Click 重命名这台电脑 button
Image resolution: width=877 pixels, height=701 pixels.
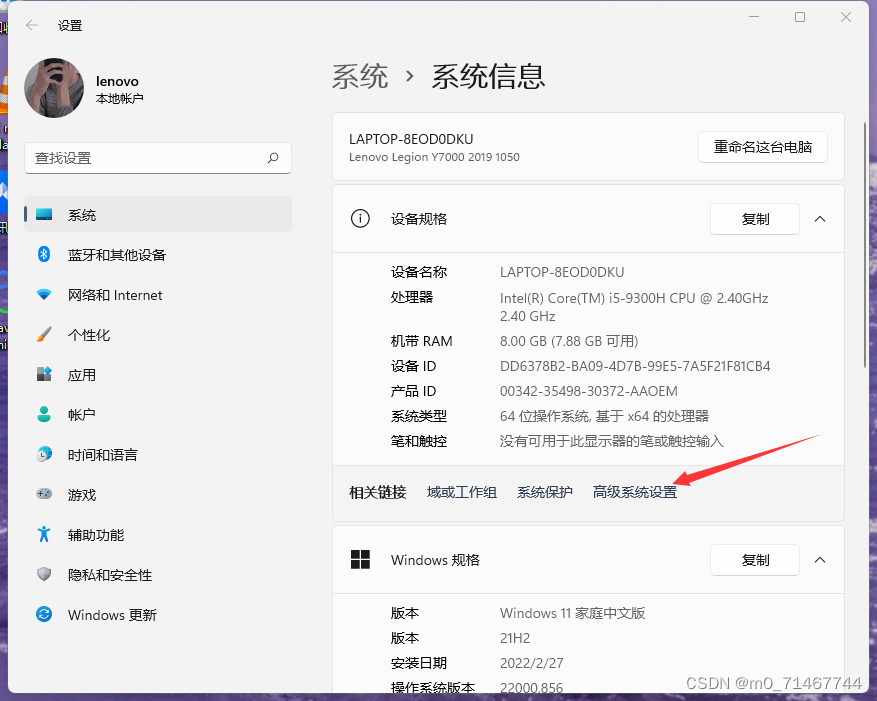[x=762, y=147]
